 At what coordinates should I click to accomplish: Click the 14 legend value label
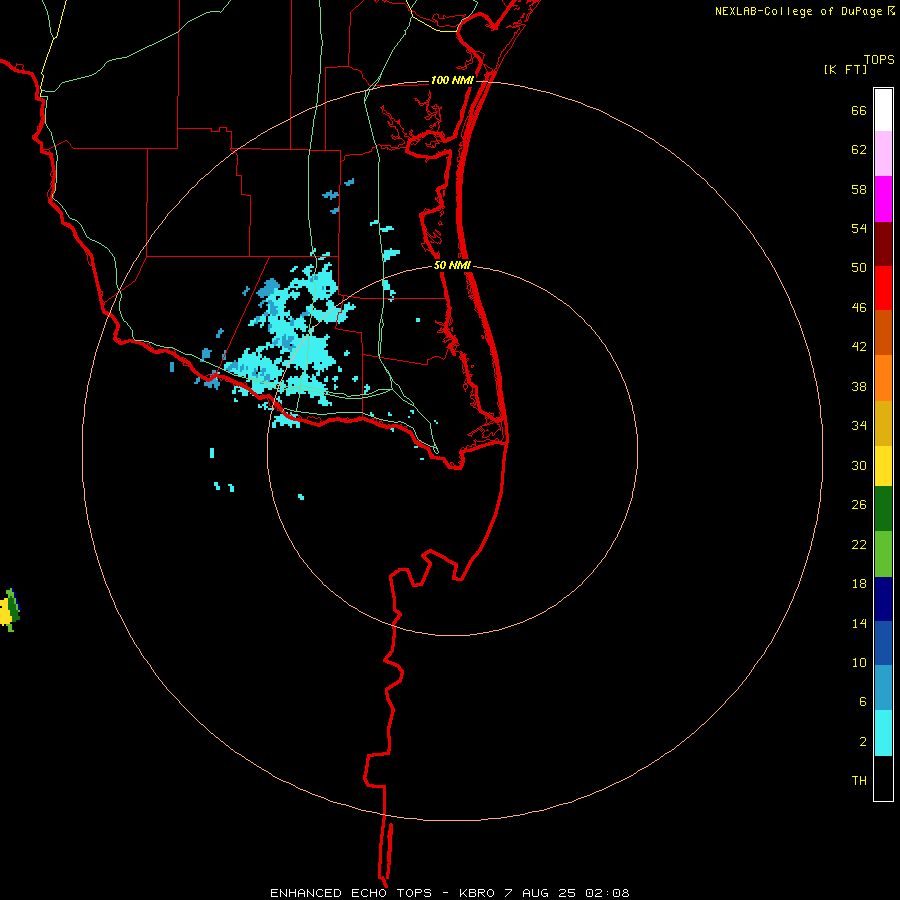(859, 623)
